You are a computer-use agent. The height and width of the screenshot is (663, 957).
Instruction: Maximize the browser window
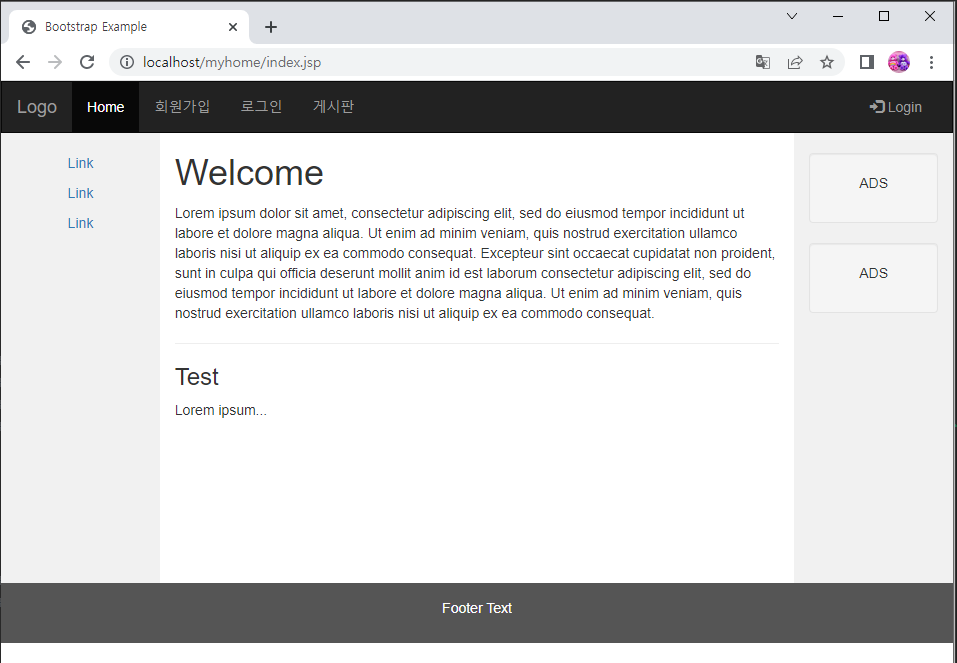pyautogui.click(x=884, y=16)
